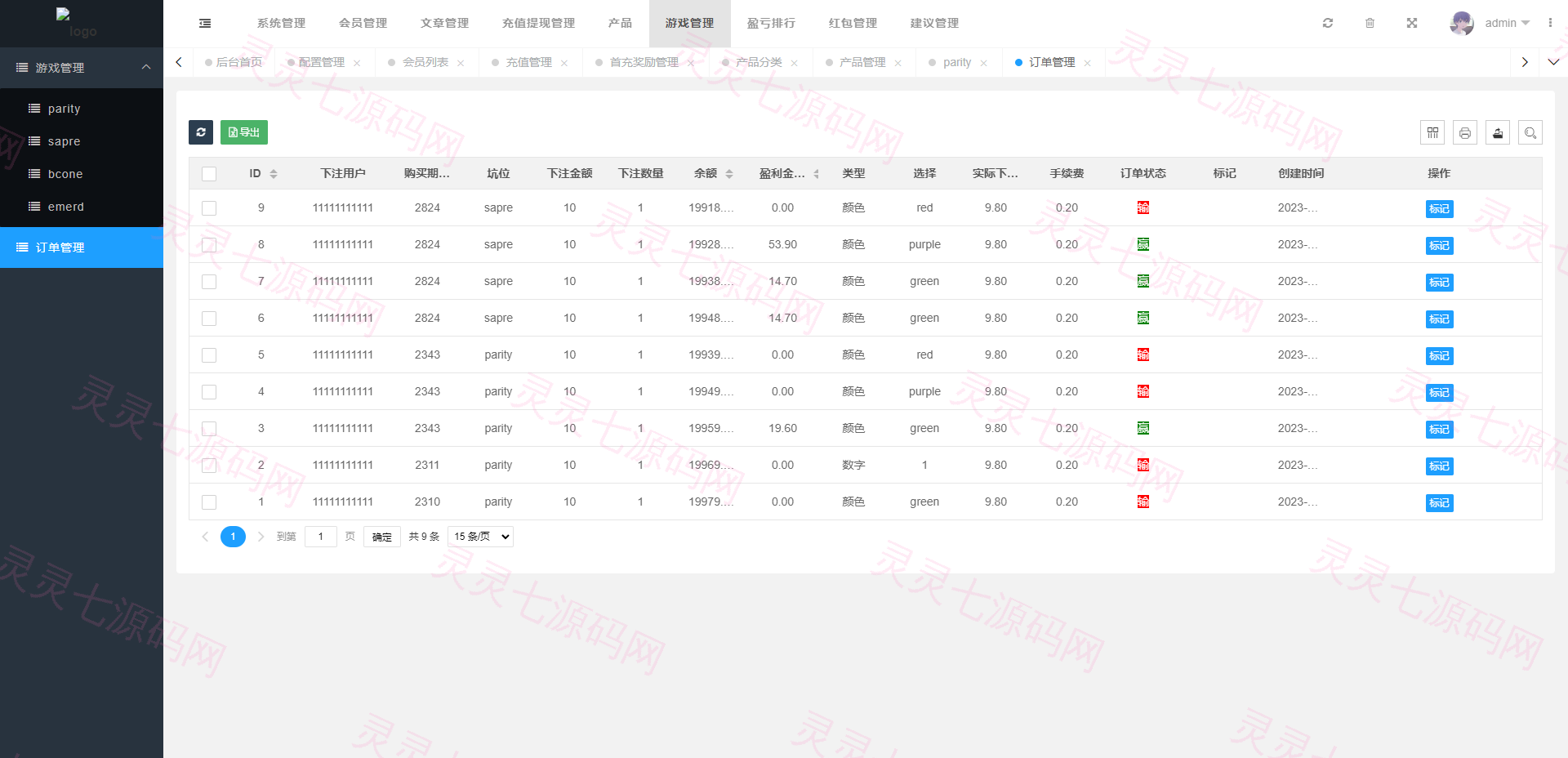Click the three-dot more options icon

pyautogui.click(x=1550, y=23)
